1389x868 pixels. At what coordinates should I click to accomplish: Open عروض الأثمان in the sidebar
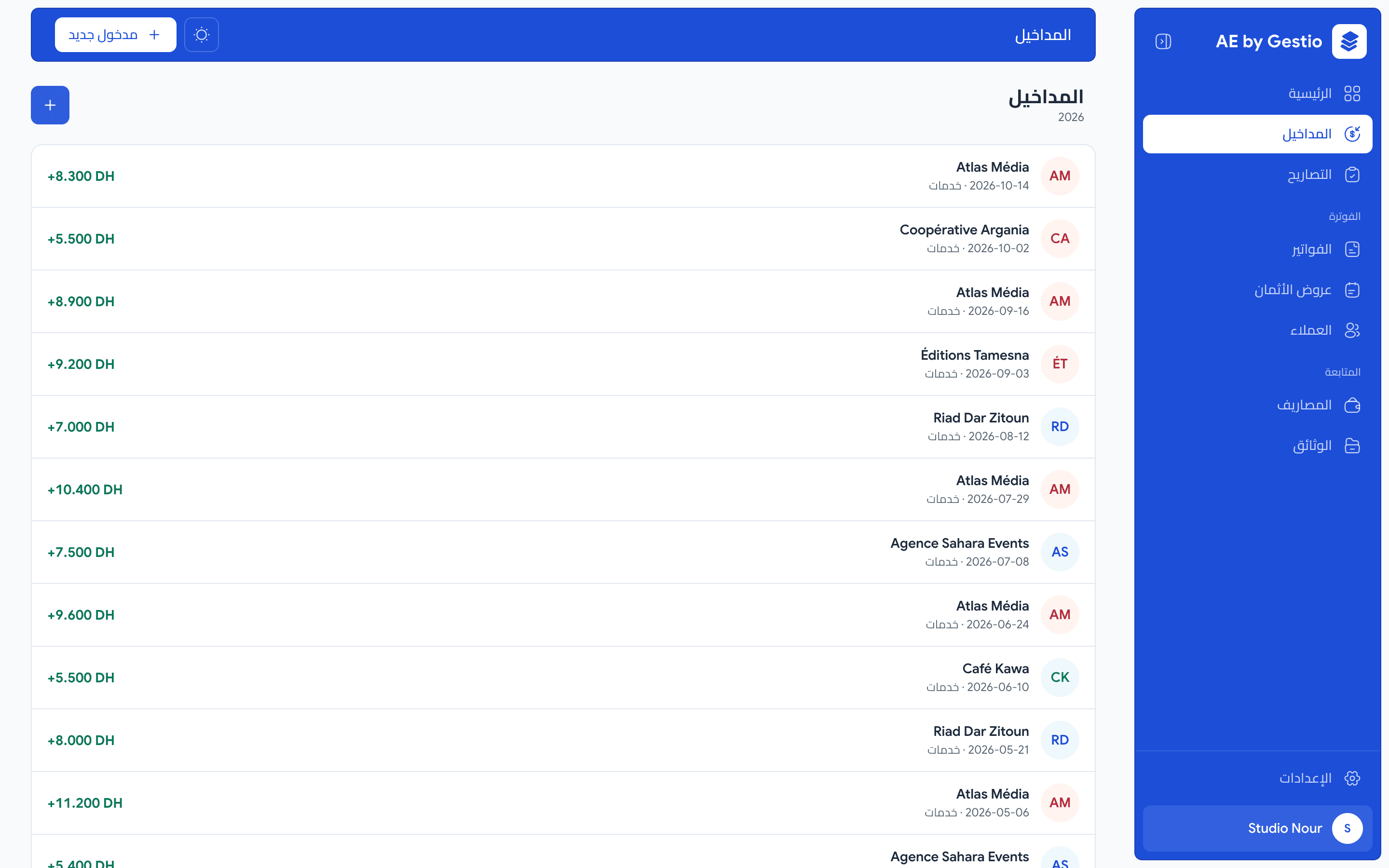(x=1257, y=290)
